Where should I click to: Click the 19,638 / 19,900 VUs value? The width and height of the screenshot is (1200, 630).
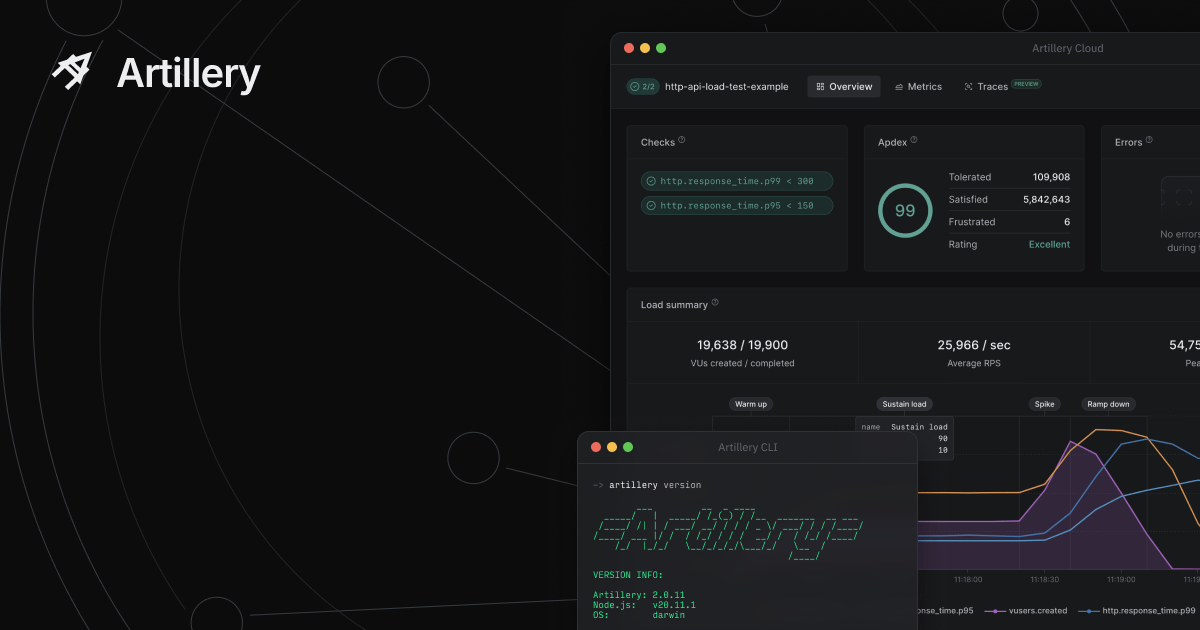pos(742,345)
